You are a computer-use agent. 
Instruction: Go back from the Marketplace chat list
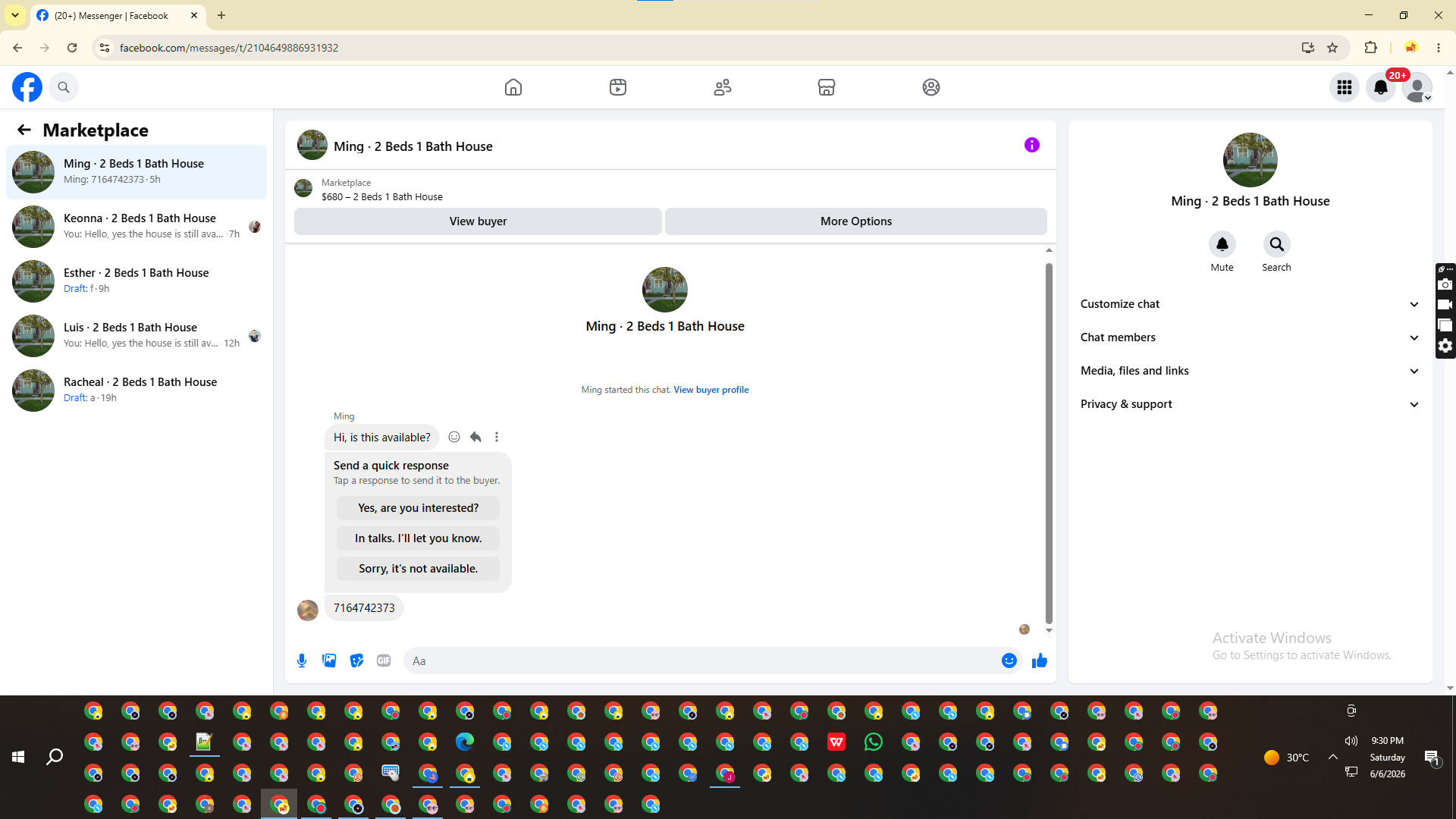pyautogui.click(x=24, y=130)
